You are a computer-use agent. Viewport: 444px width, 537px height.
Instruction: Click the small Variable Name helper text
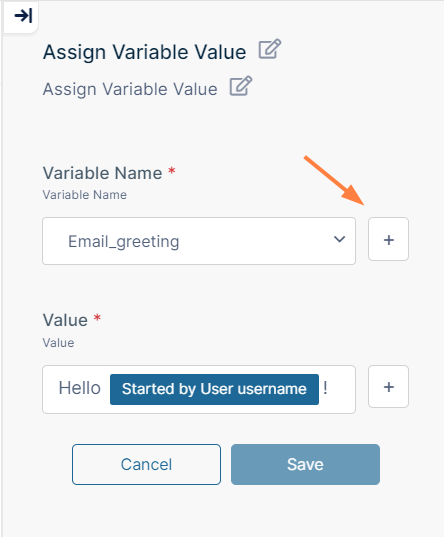(85, 195)
